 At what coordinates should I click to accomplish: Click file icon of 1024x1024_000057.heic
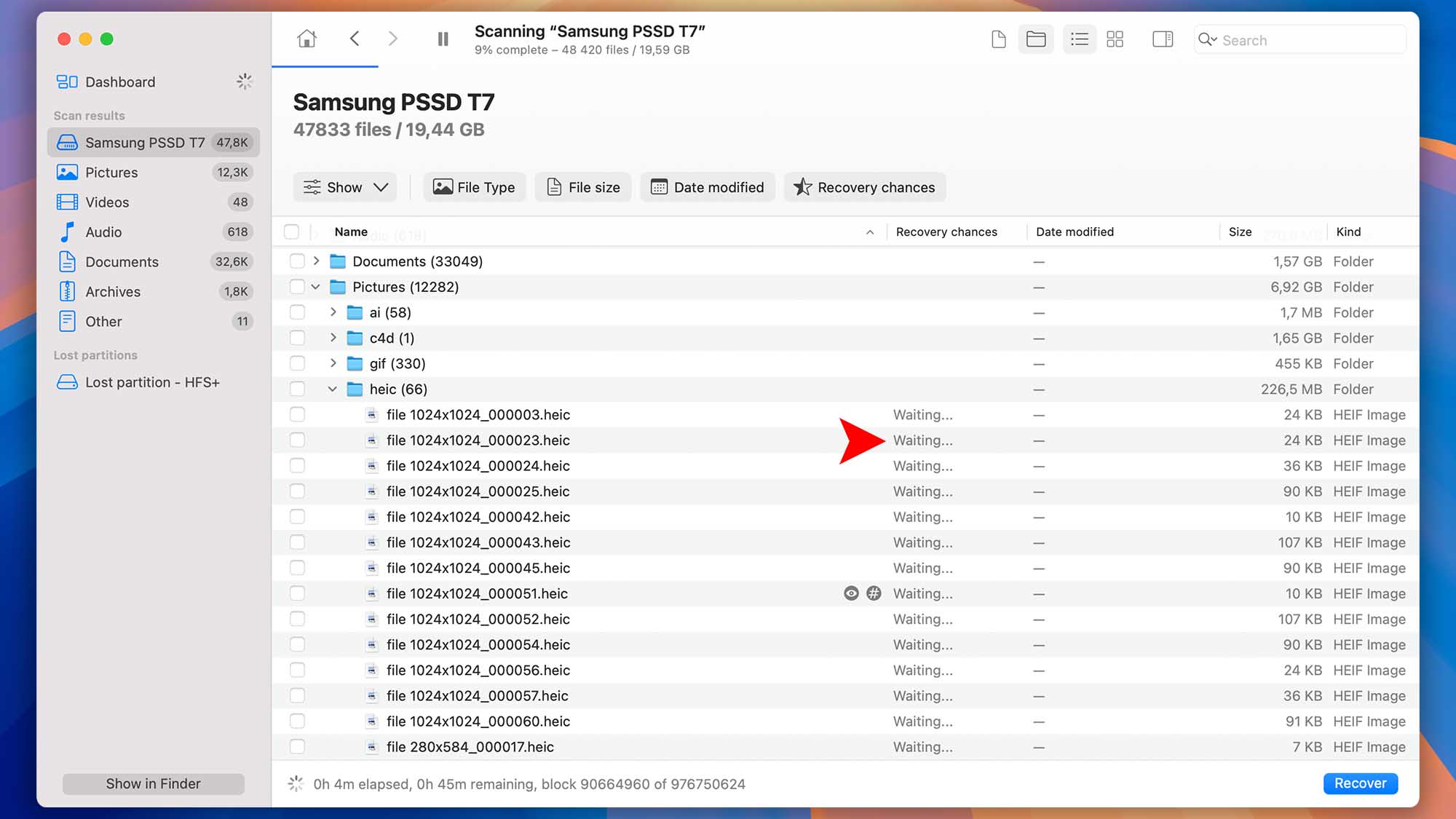[x=372, y=696]
